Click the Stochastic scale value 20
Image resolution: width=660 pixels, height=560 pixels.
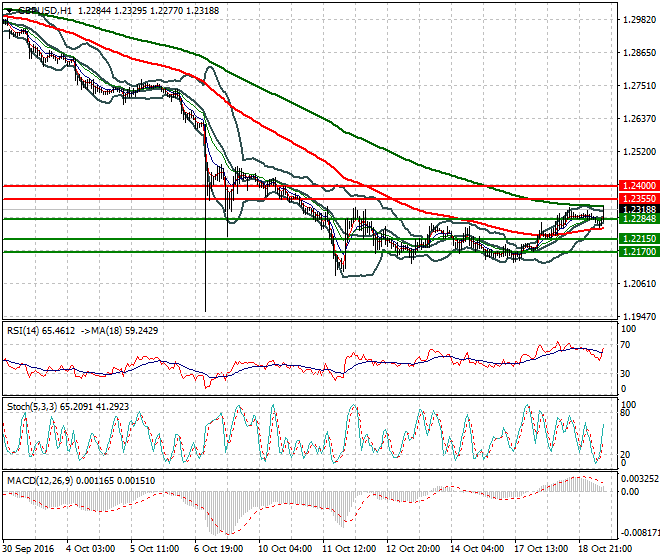pyautogui.click(x=626, y=454)
